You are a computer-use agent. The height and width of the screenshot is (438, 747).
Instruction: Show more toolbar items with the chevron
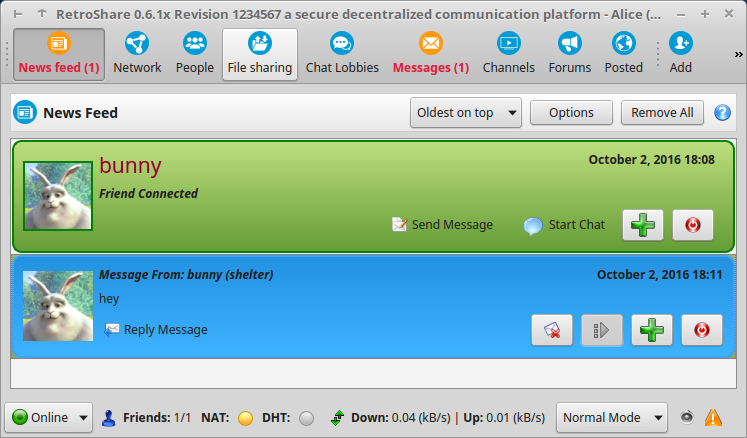click(738, 54)
